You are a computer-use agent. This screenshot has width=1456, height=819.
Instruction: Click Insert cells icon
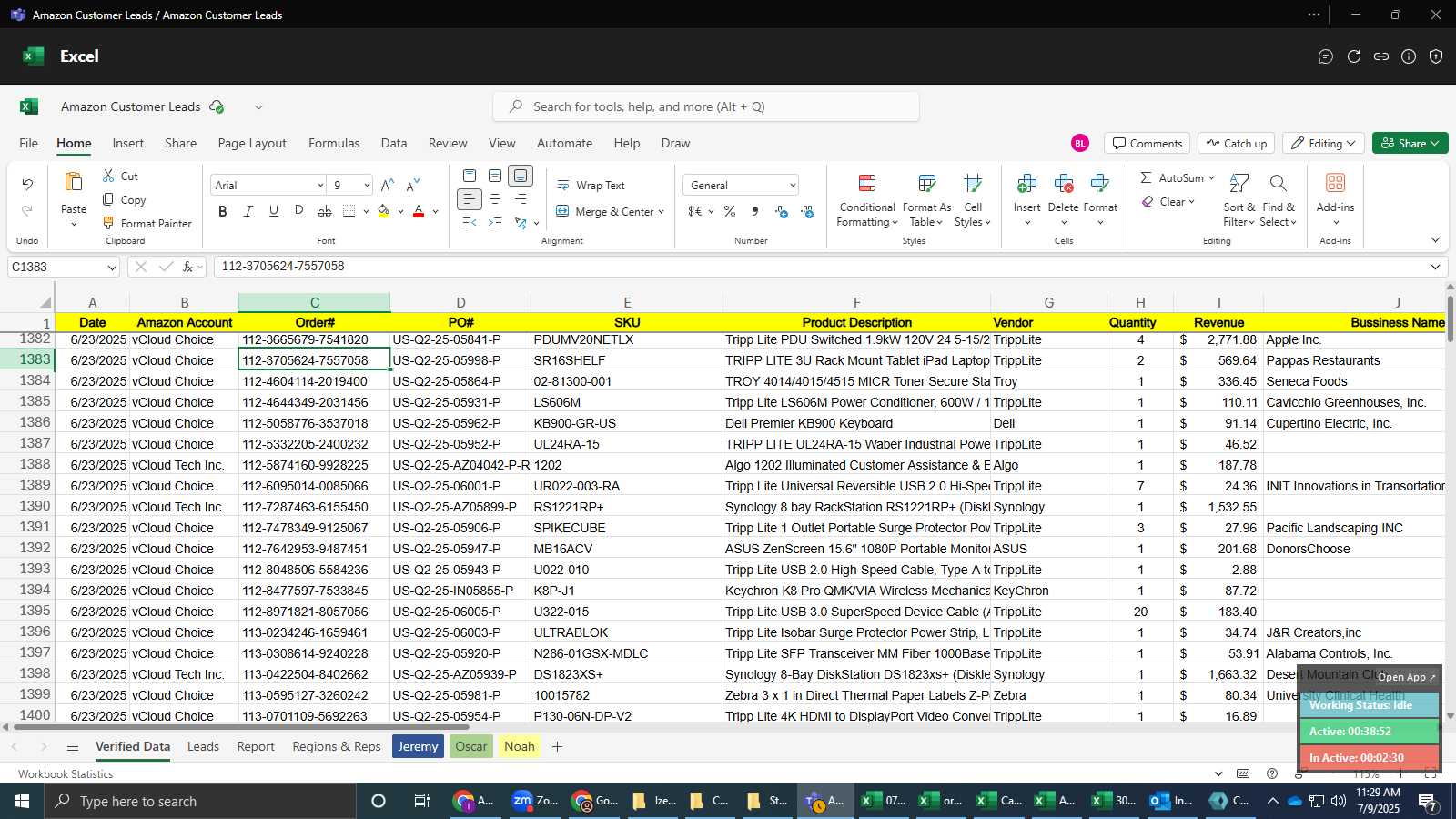point(1026,184)
